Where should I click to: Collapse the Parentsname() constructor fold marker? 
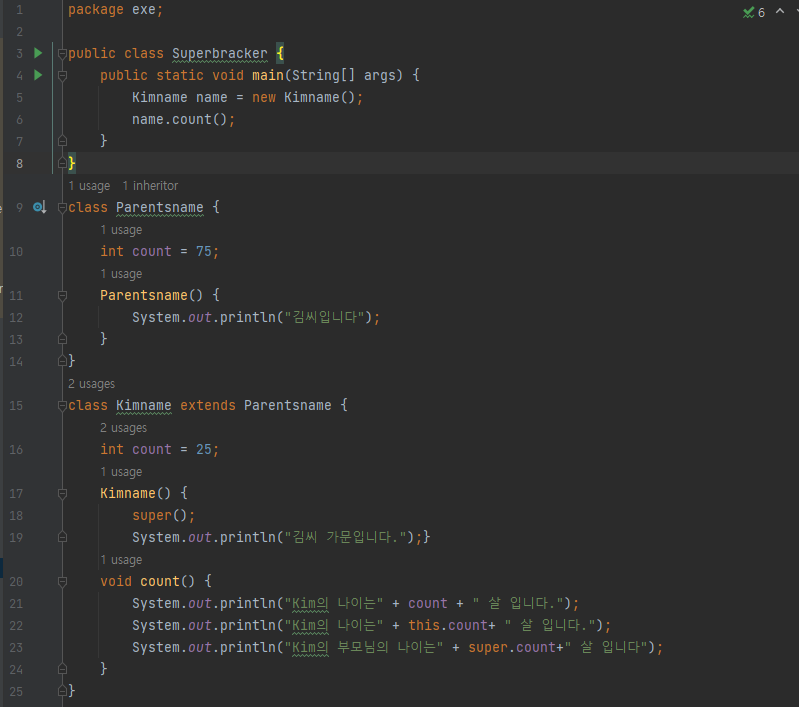62,296
